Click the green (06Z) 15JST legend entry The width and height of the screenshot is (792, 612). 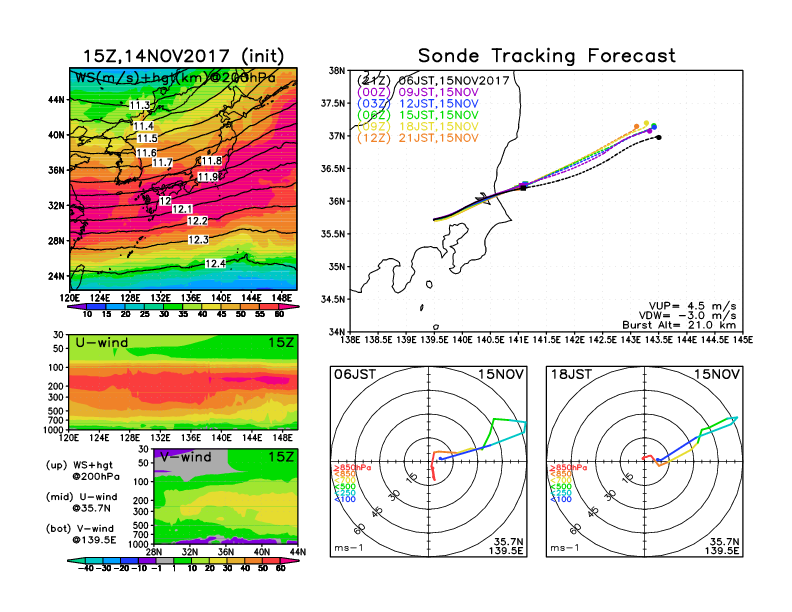pyautogui.click(x=418, y=115)
